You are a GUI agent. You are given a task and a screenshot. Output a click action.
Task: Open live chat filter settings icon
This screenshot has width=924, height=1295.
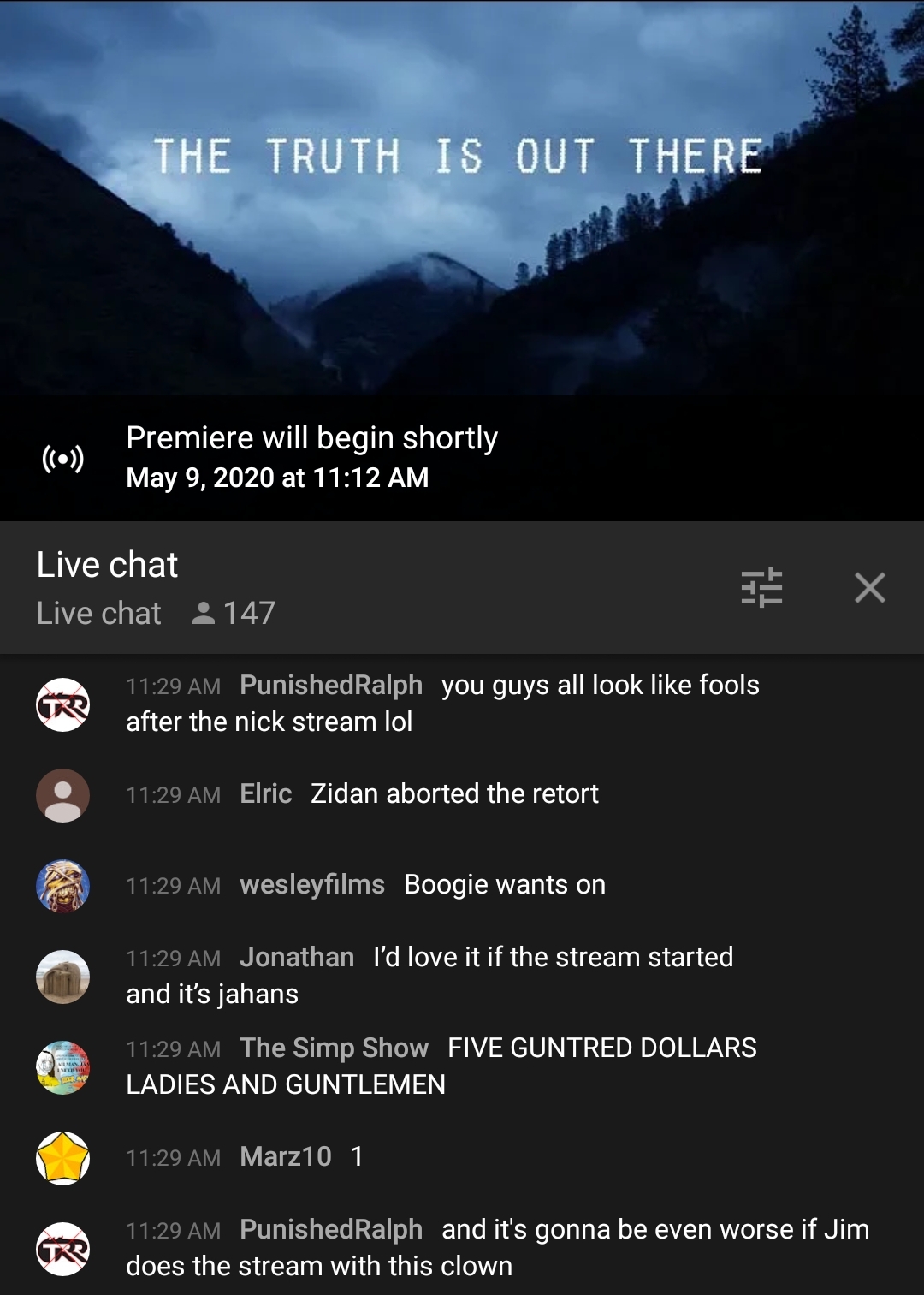[761, 588]
